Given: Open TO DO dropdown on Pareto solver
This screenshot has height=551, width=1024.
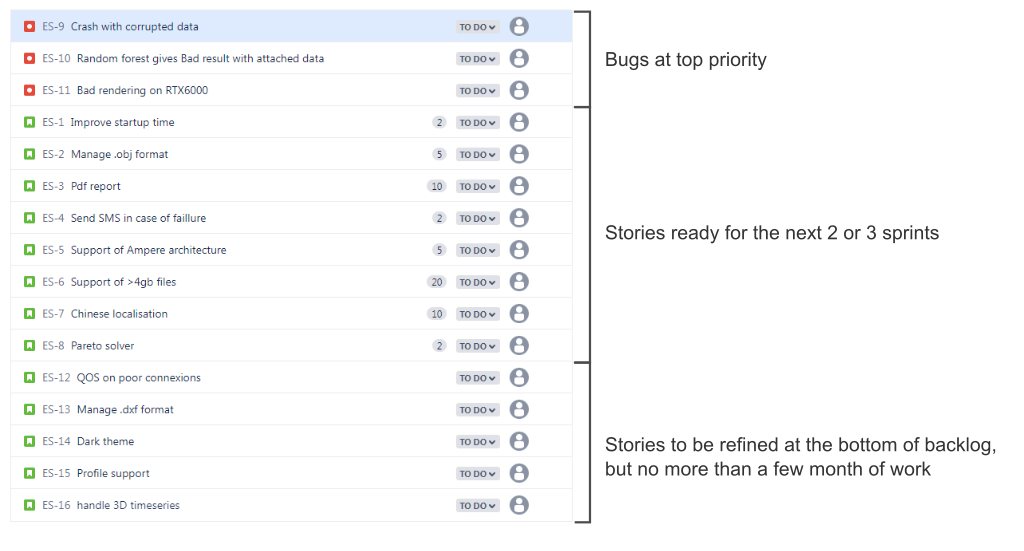Looking at the screenshot, I should pyautogui.click(x=477, y=346).
